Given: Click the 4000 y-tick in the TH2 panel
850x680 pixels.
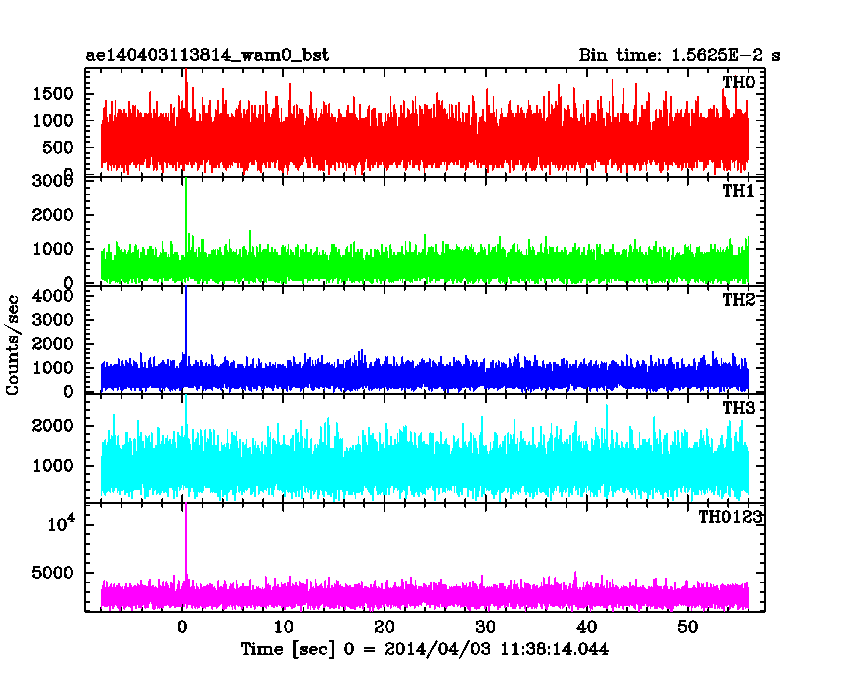Looking at the screenshot, I should (x=53, y=296).
